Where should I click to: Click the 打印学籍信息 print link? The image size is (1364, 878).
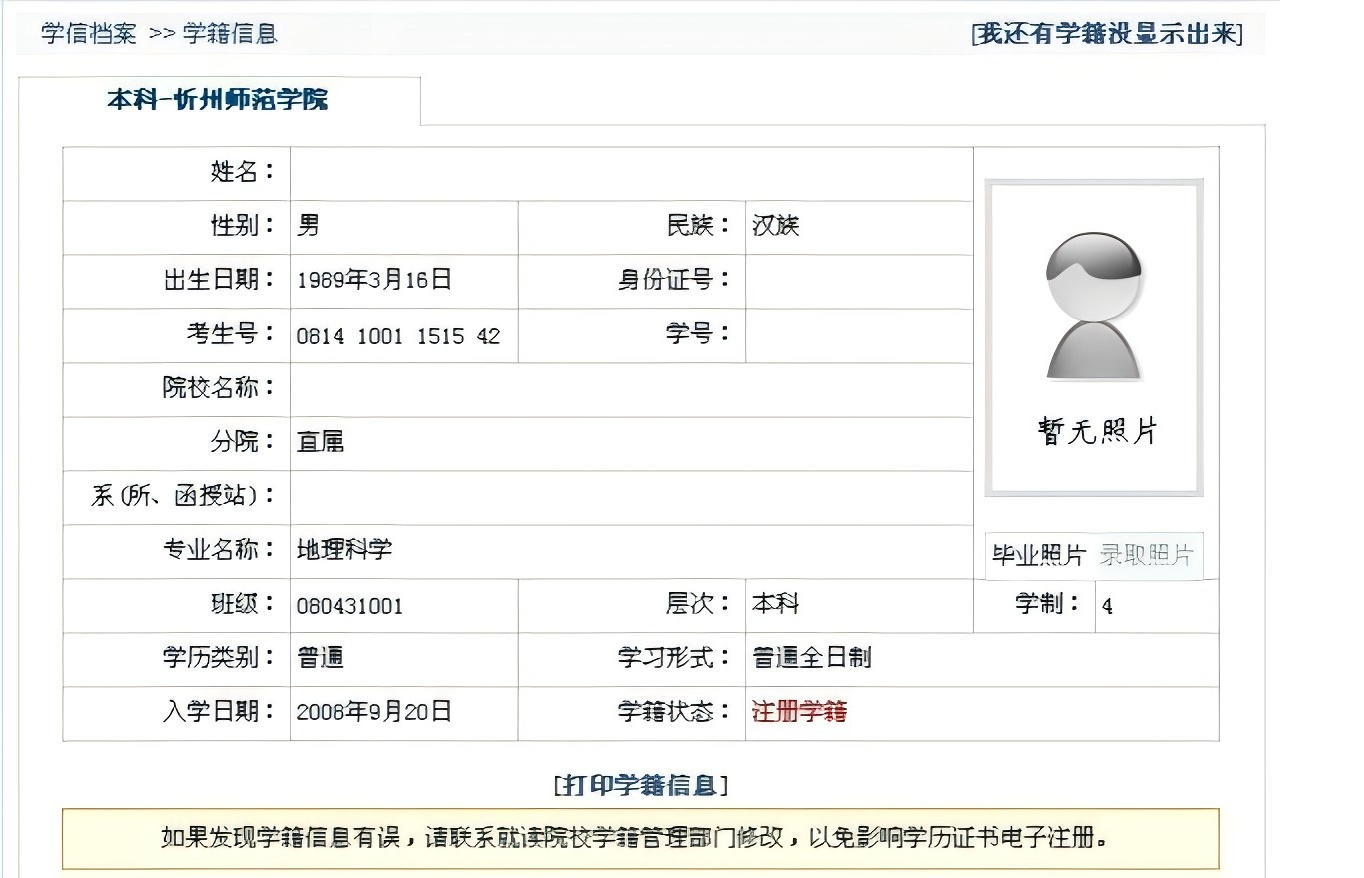[640, 785]
